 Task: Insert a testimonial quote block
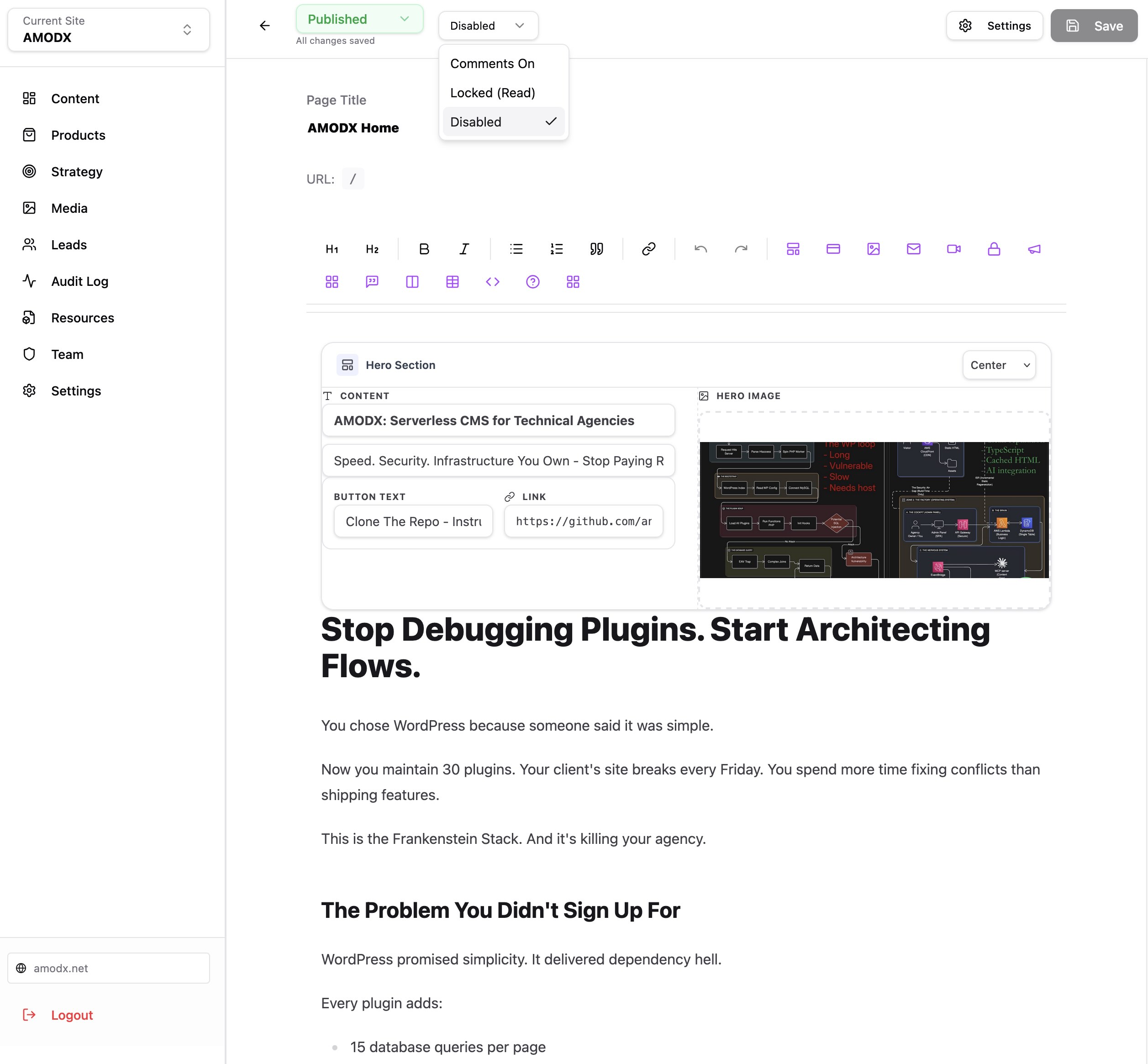(x=372, y=282)
